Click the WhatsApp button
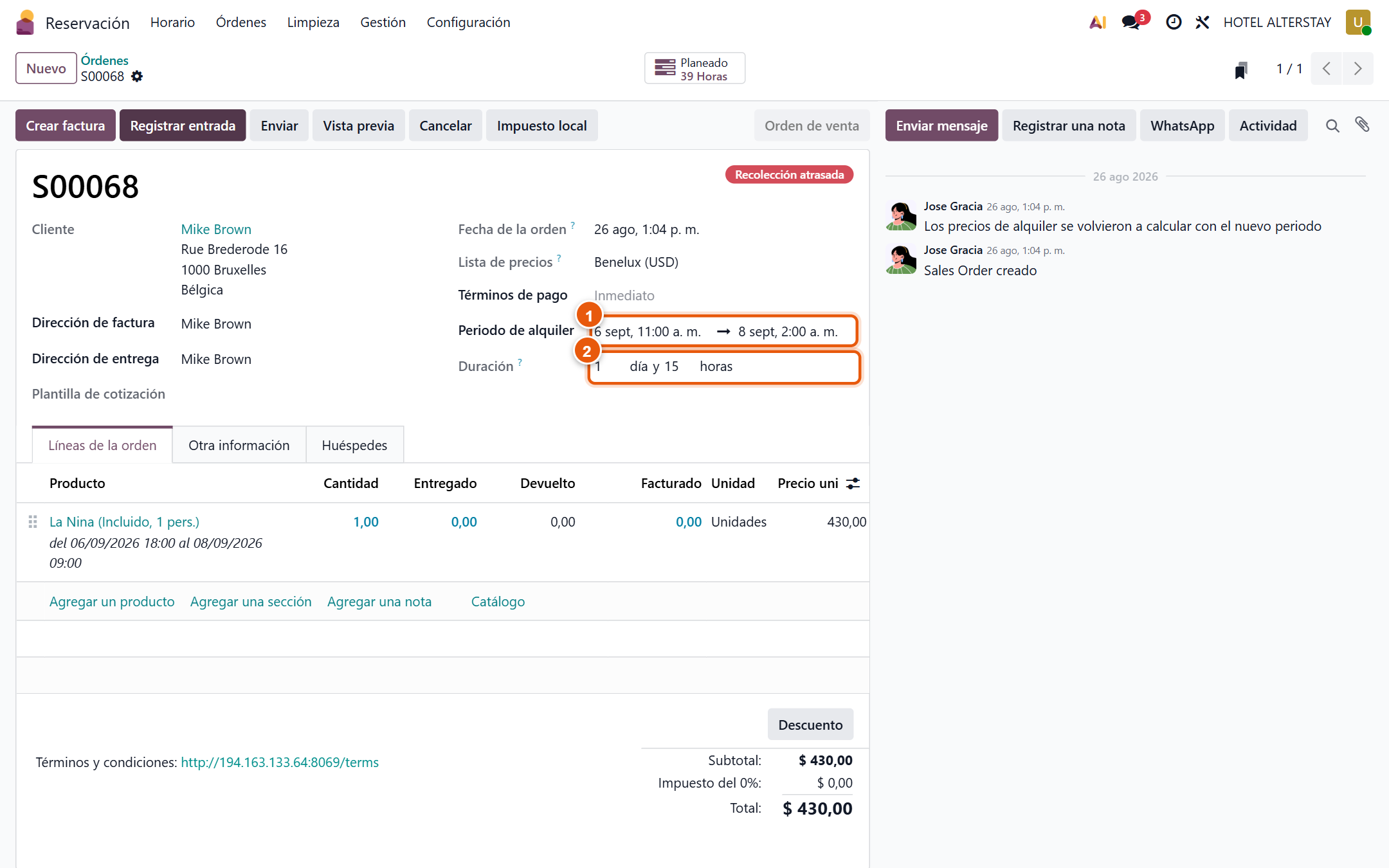Viewport: 1389px width, 868px height. (1183, 125)
